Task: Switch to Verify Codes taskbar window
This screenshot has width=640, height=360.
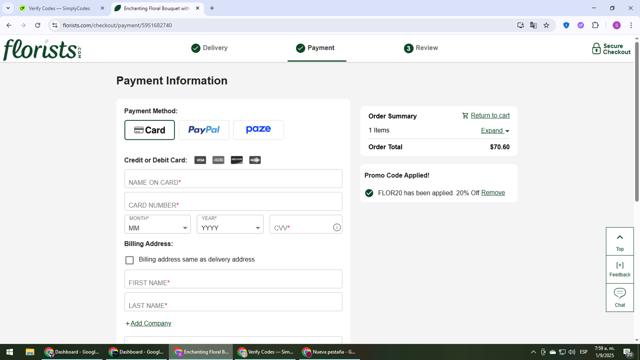Action: pos(265,352)
